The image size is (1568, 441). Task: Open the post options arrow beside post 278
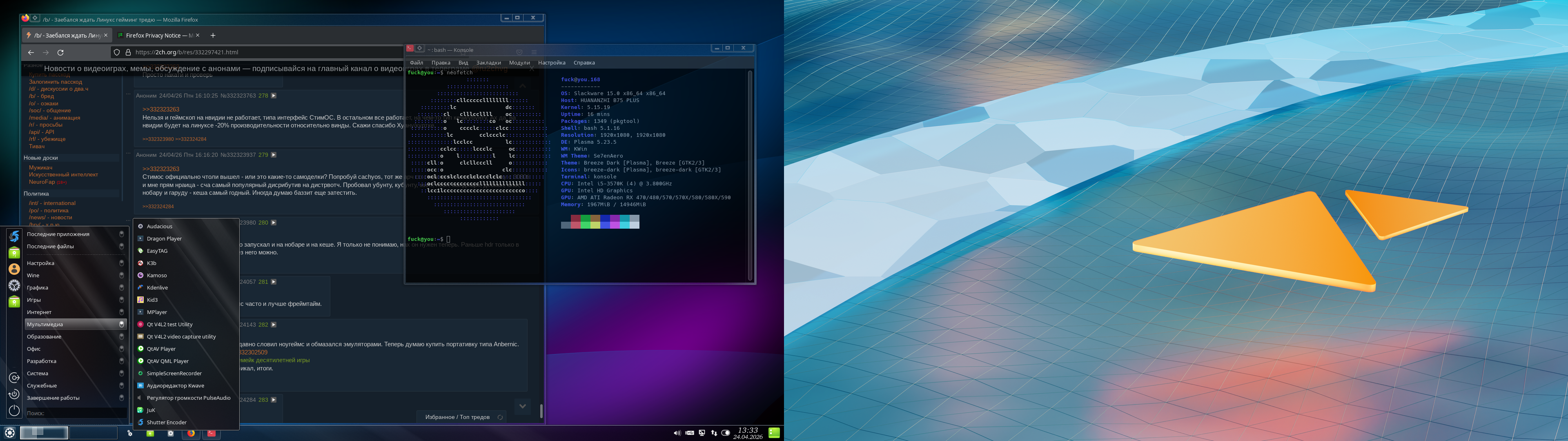click(273, 96)
